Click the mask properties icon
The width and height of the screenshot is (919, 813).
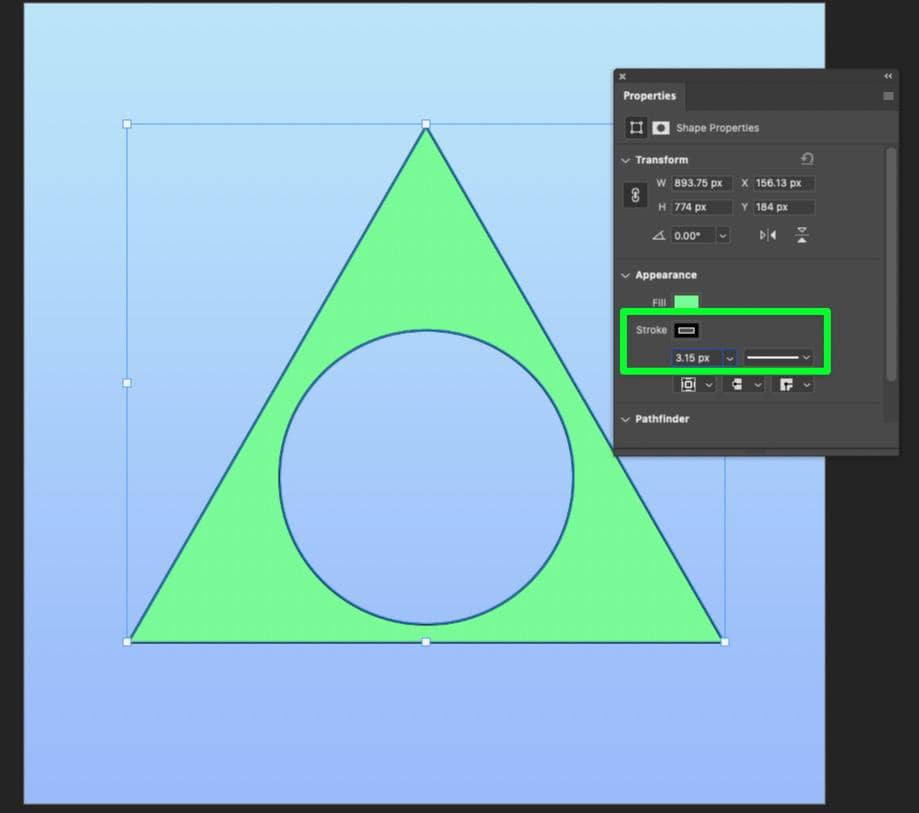click(x=661, y=128)
